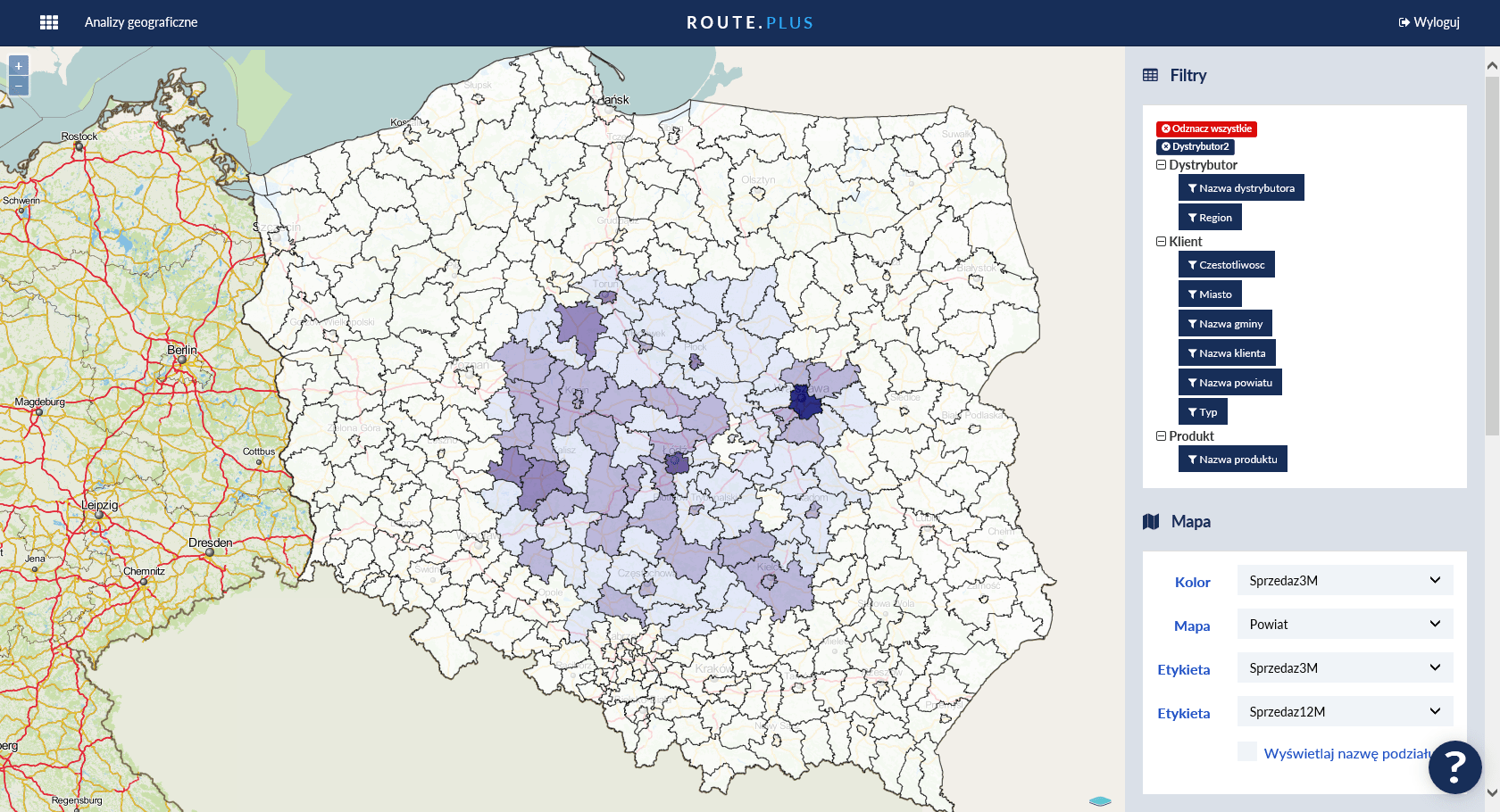1500x812 pixels.
Task: Collapse the Produkt filter group
Action: [x=1162, y=436]
